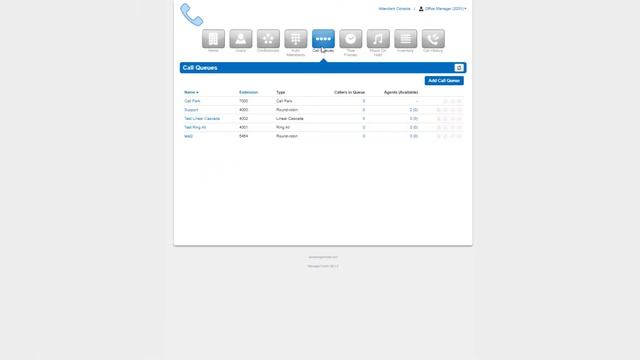This screenshot has height=360, width=640.
Task: Click the Call Queues panel title
Action: pos(200,68)
